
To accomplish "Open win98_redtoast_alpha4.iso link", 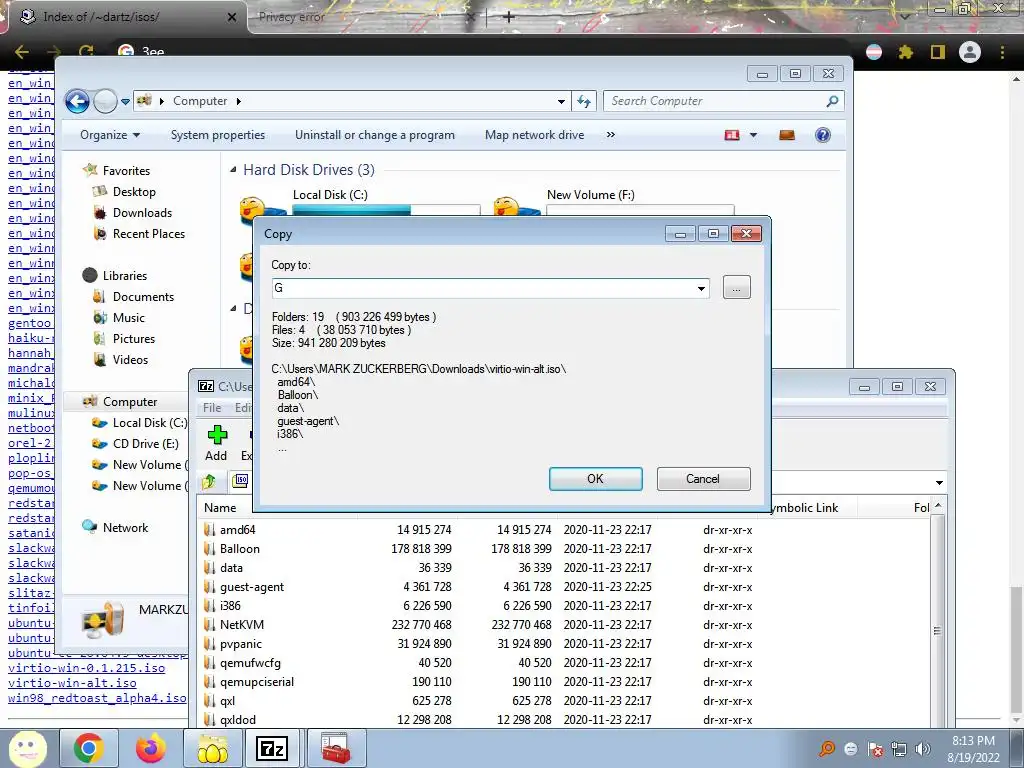I will tap(97, 698).
